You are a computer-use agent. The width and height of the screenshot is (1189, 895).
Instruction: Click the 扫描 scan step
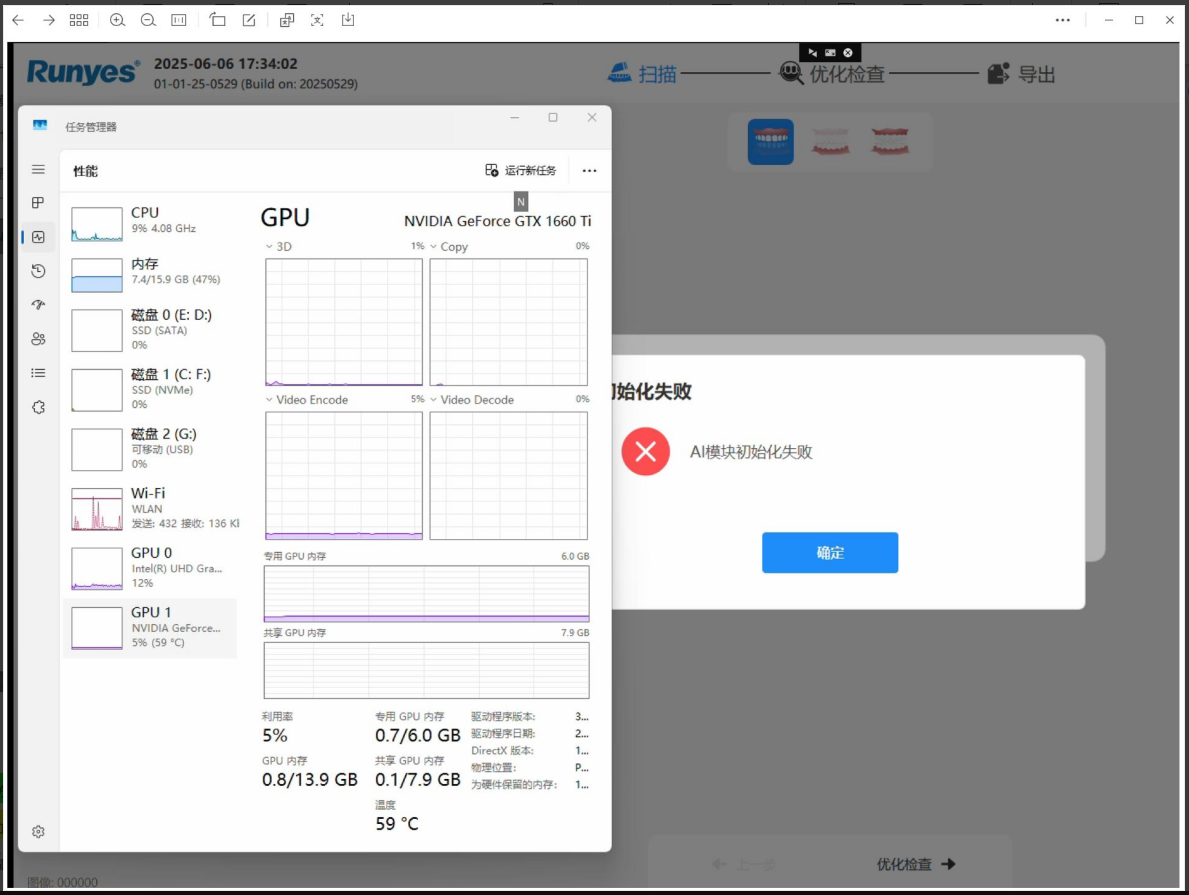[x=643, y=74]
